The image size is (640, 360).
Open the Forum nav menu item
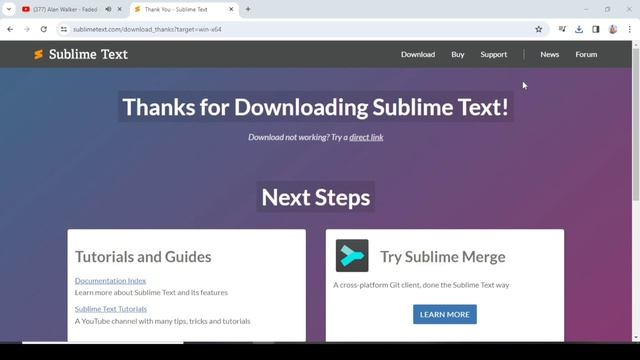586,54
